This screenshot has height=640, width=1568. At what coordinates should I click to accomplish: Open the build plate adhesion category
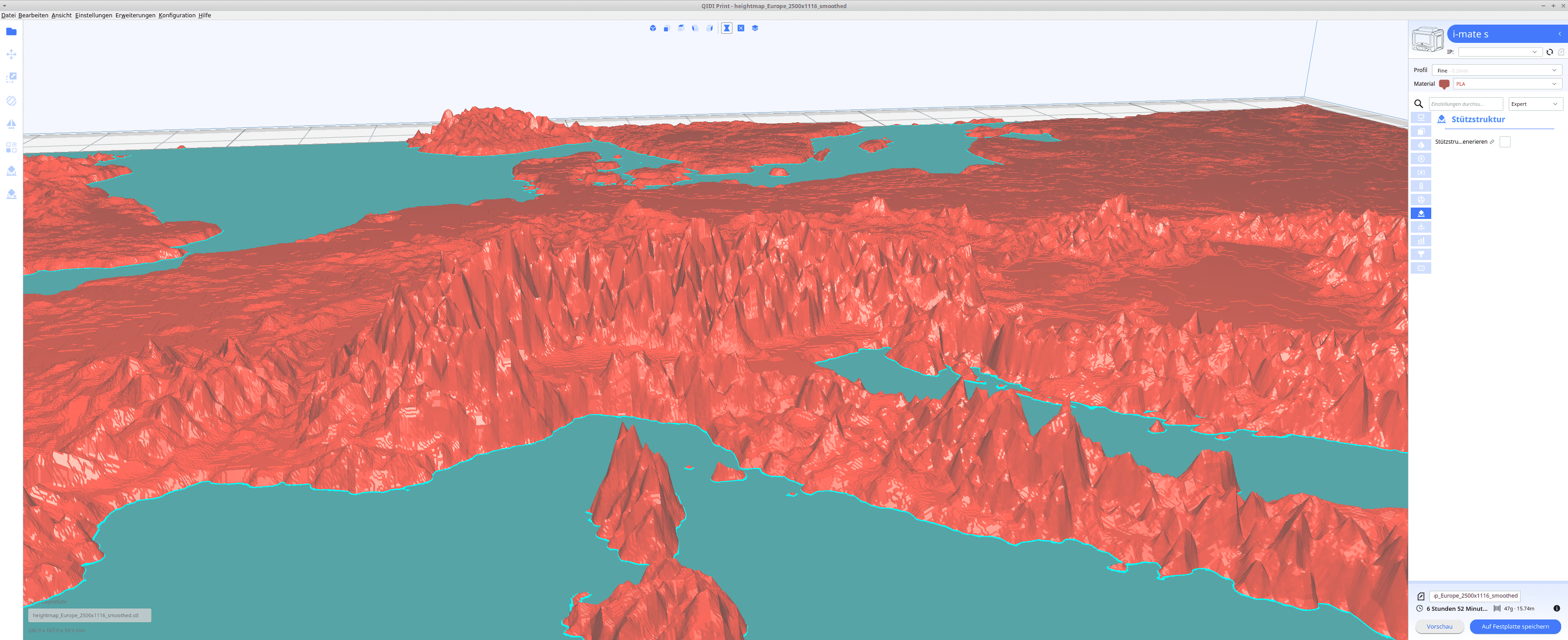(1421, 227)
